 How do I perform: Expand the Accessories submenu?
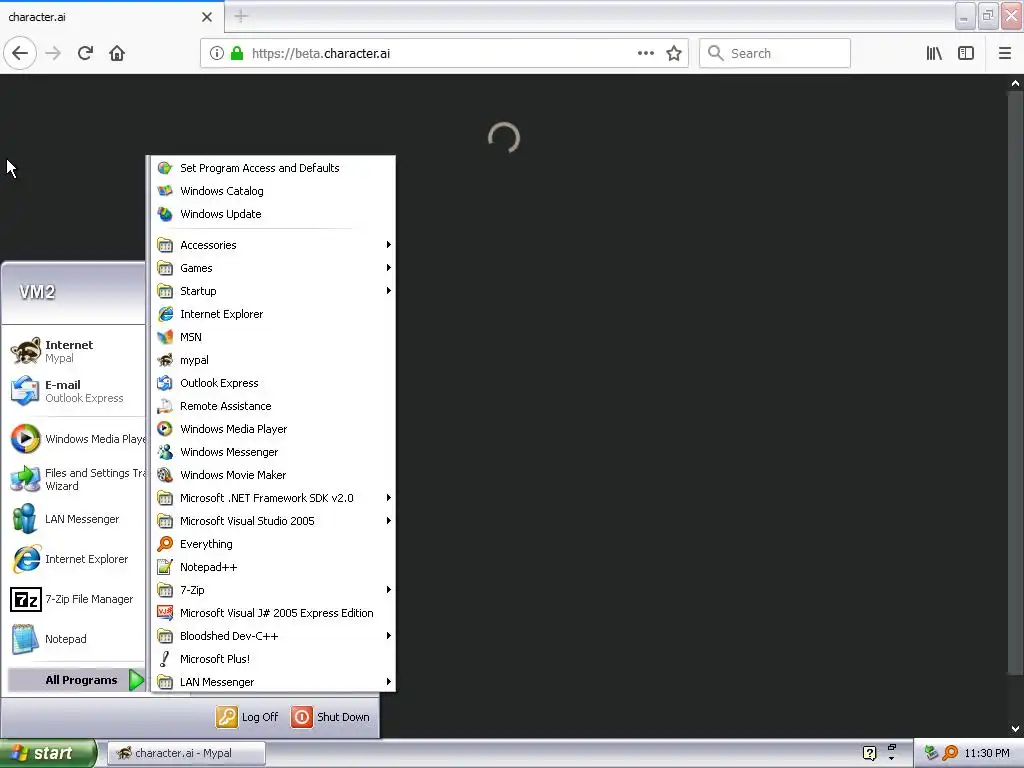pos(273,245)
